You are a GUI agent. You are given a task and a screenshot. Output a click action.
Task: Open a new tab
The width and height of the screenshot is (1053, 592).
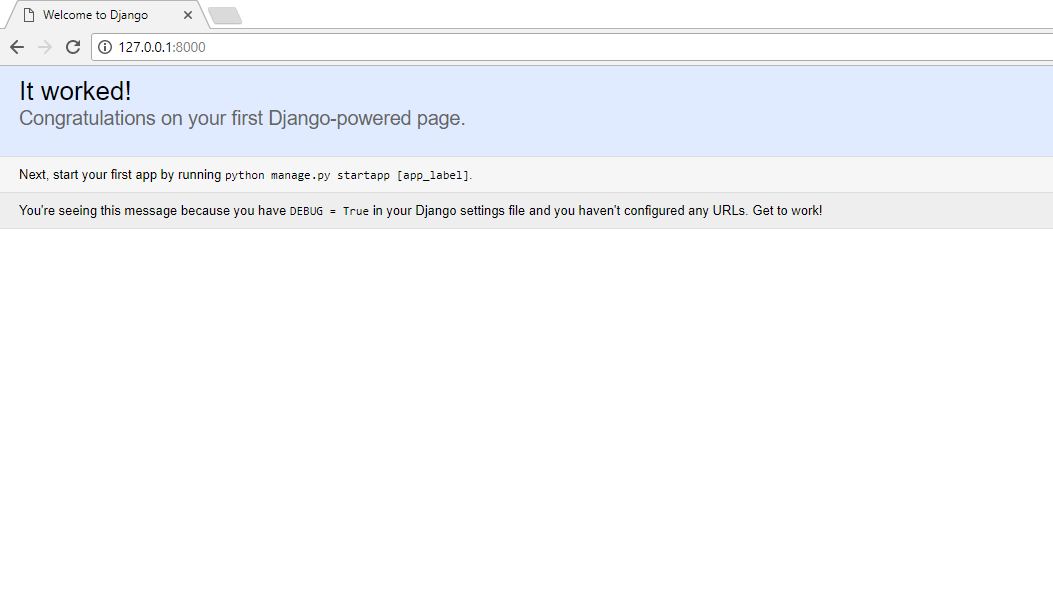[x=225, y=15]
